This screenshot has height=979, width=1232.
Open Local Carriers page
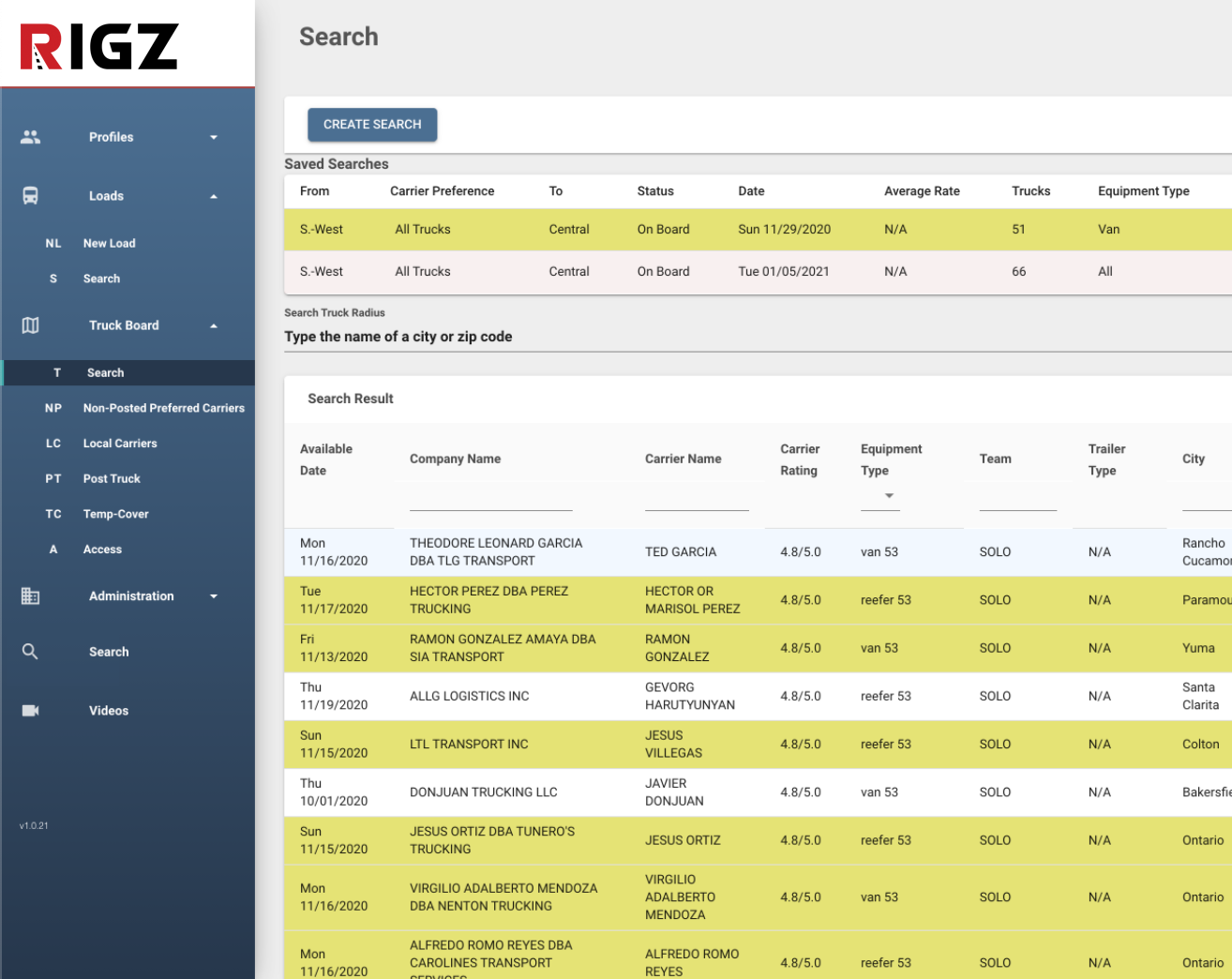pyautogui.click(x=120, y=443)
